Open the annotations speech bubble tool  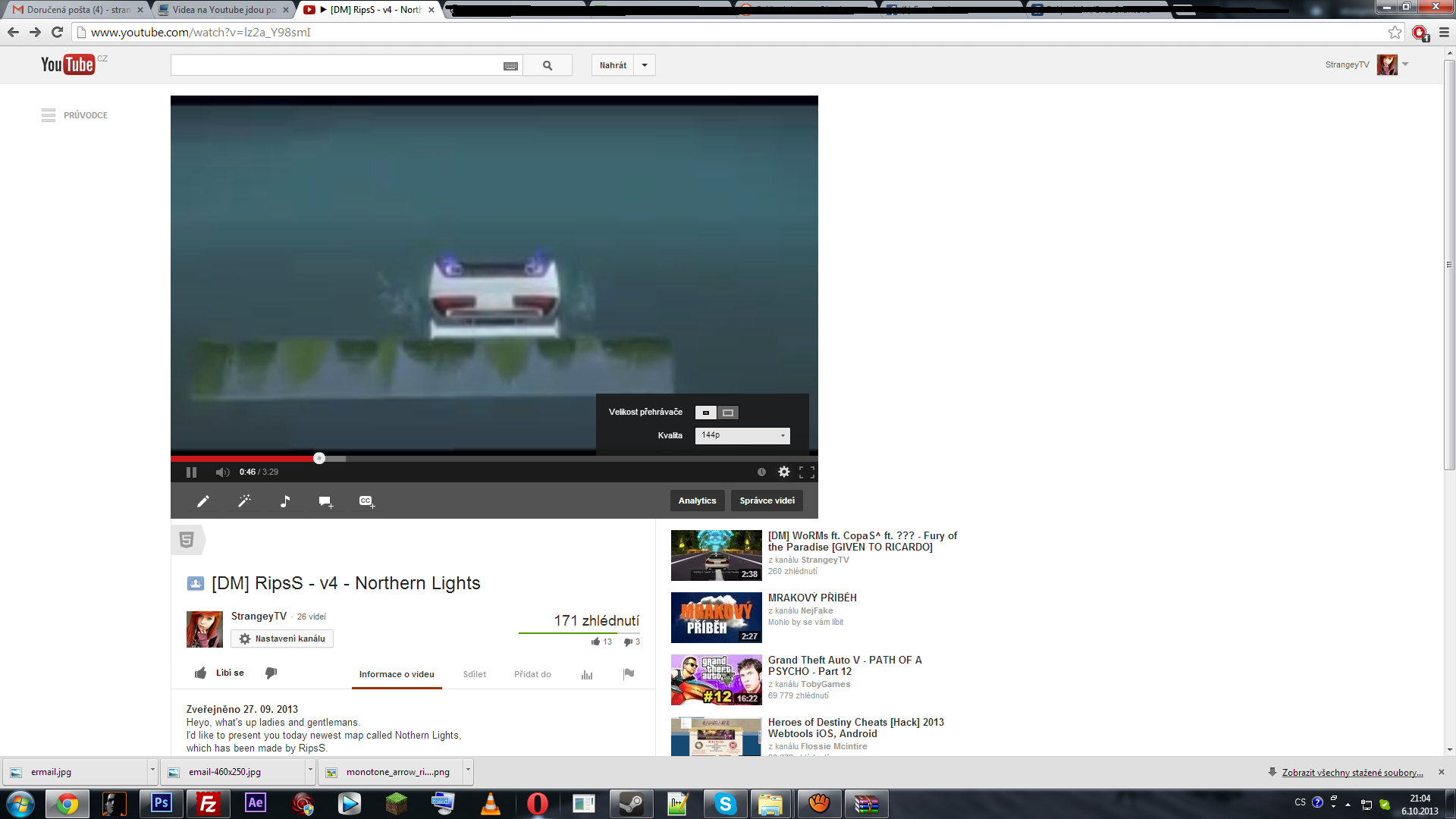coord(326,501)
